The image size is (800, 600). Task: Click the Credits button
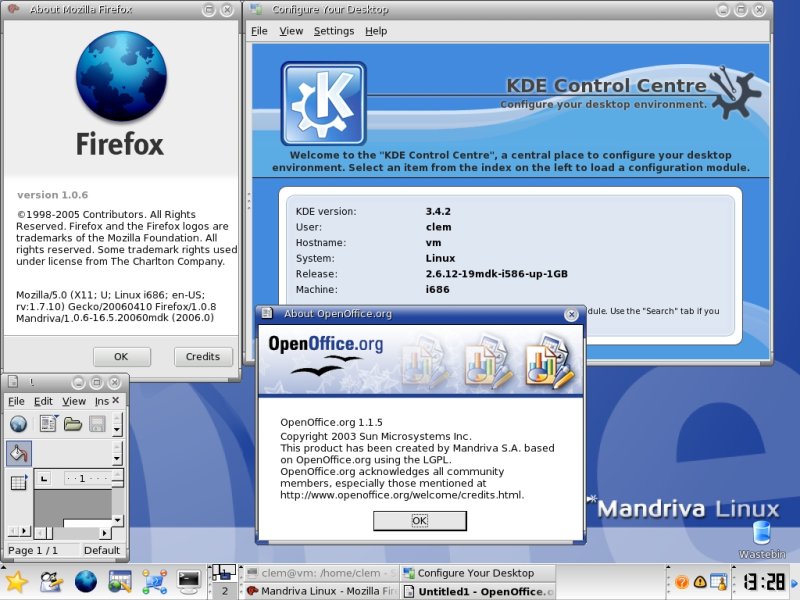point(203,357)
